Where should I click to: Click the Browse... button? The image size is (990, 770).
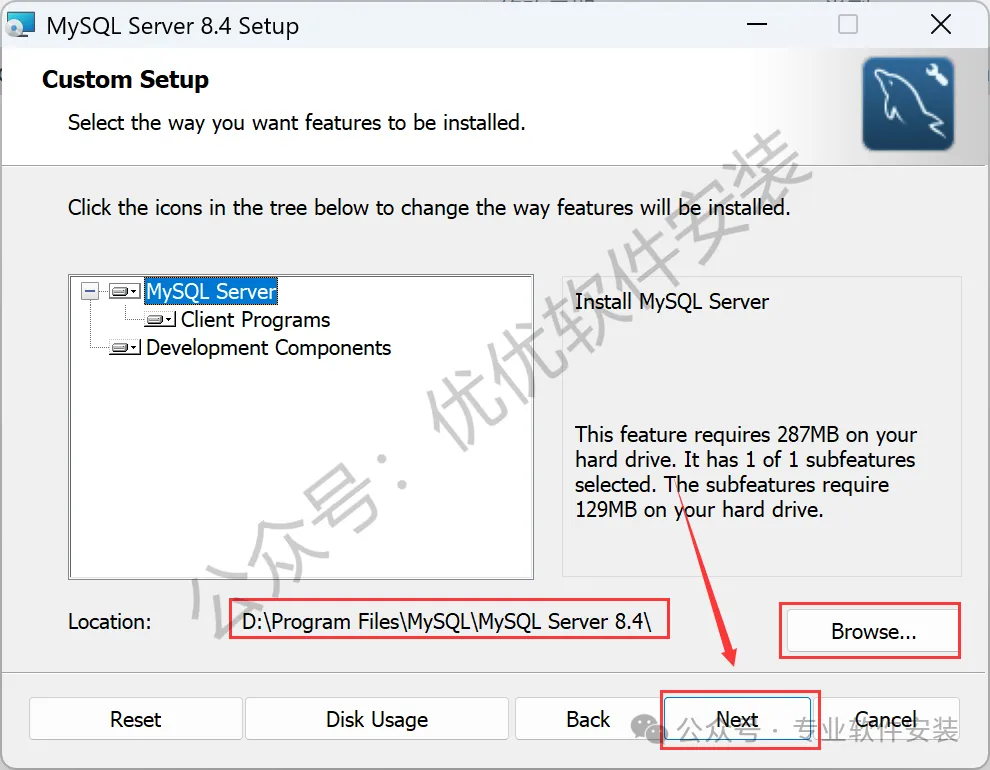tap(873, 631)
